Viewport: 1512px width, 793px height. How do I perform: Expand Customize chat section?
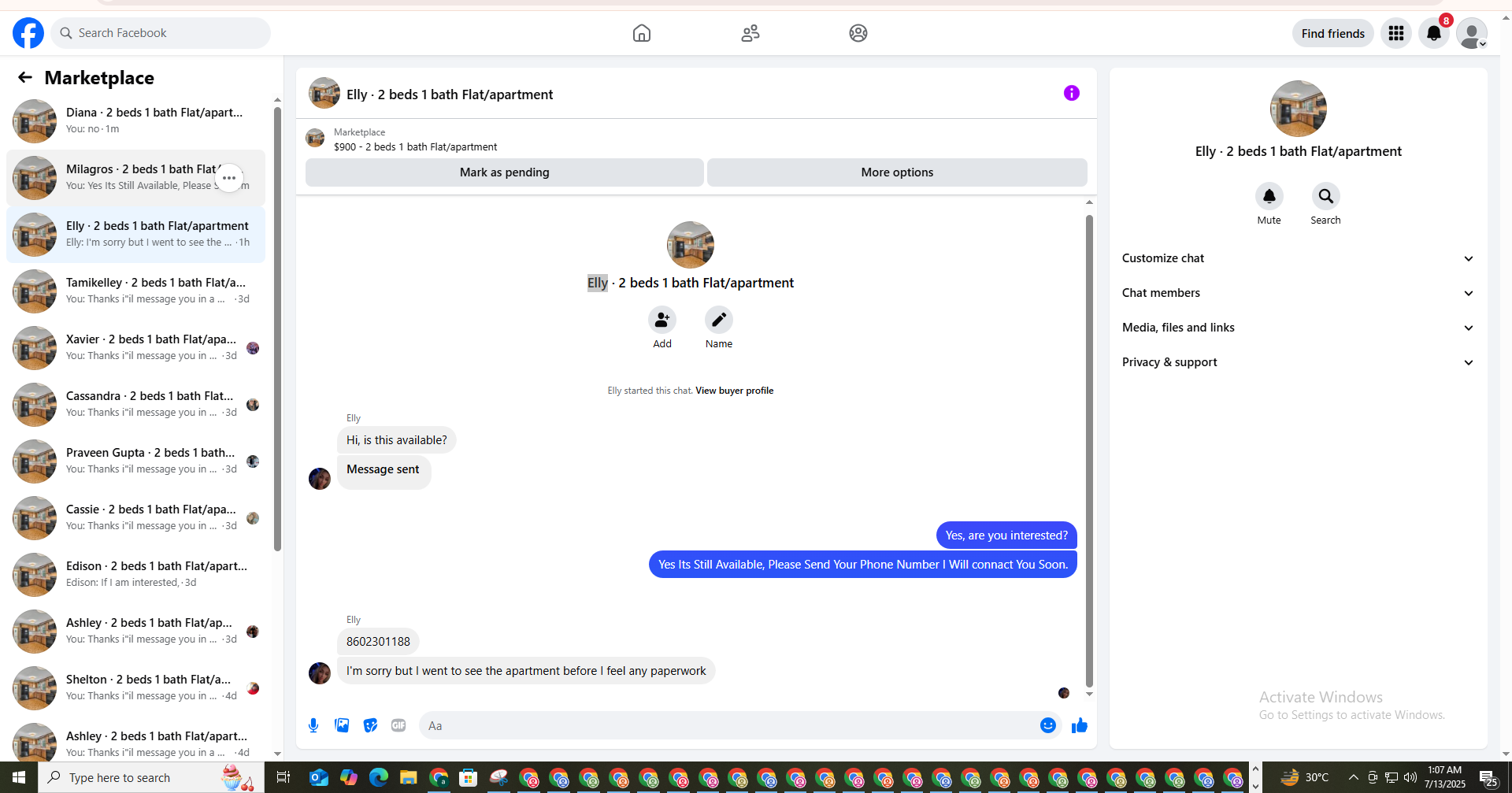1299,258
